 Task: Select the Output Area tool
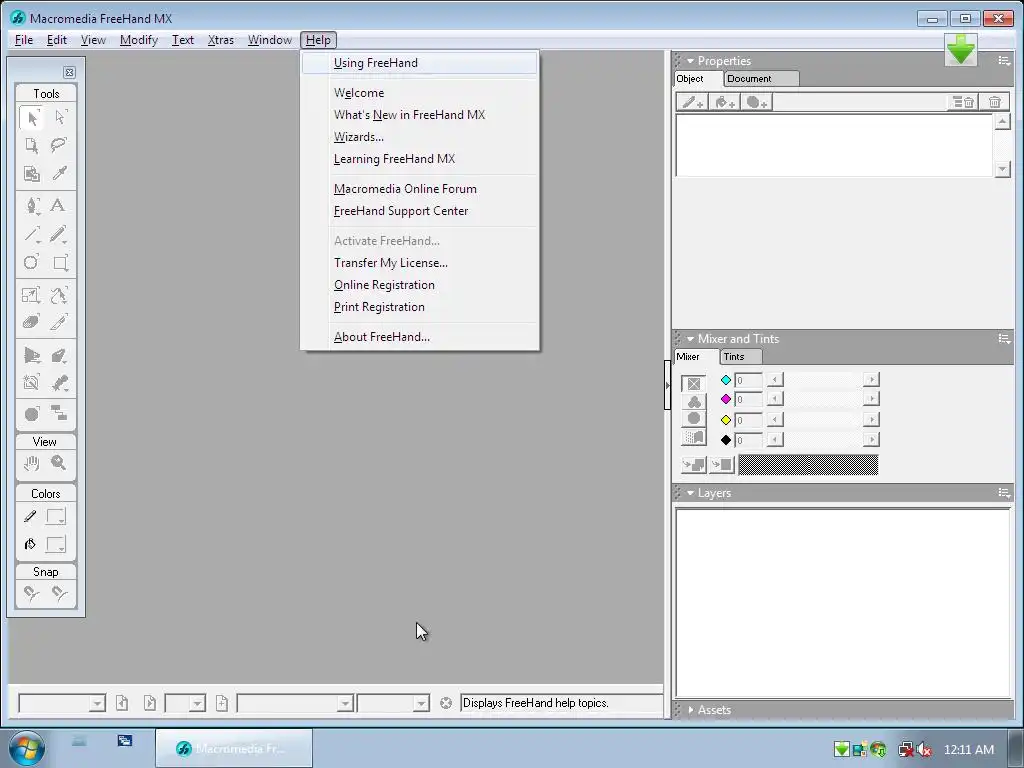tap(31, 173)
